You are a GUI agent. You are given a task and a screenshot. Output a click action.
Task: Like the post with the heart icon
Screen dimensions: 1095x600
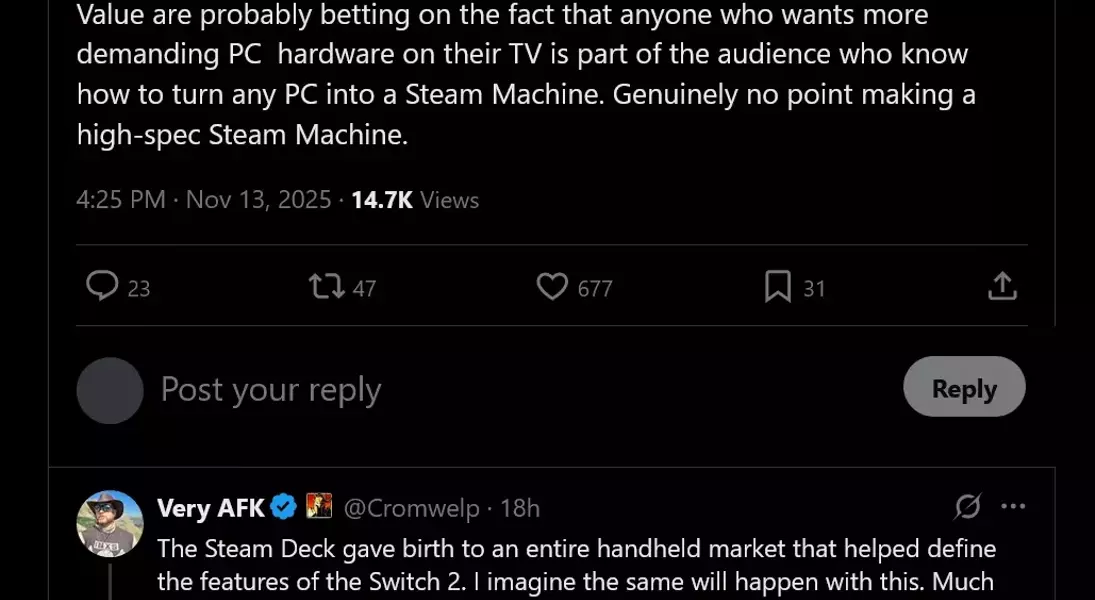pyautogui.click(x=552, y=288)
